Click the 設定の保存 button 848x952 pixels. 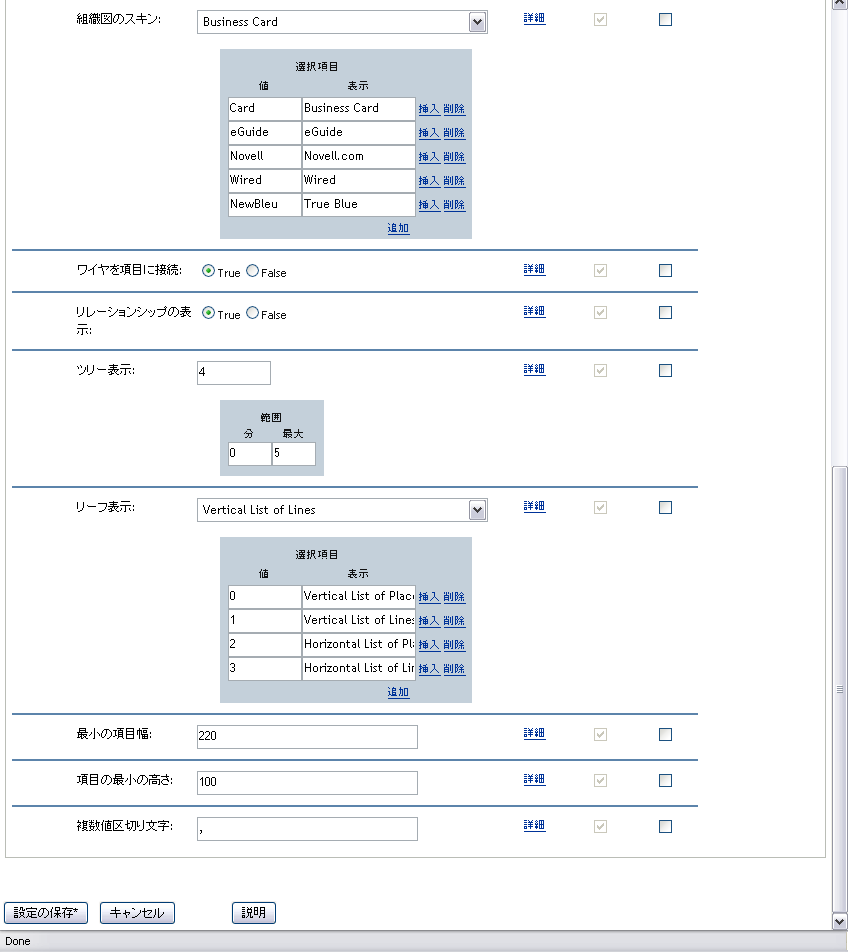tap(46, 913)
